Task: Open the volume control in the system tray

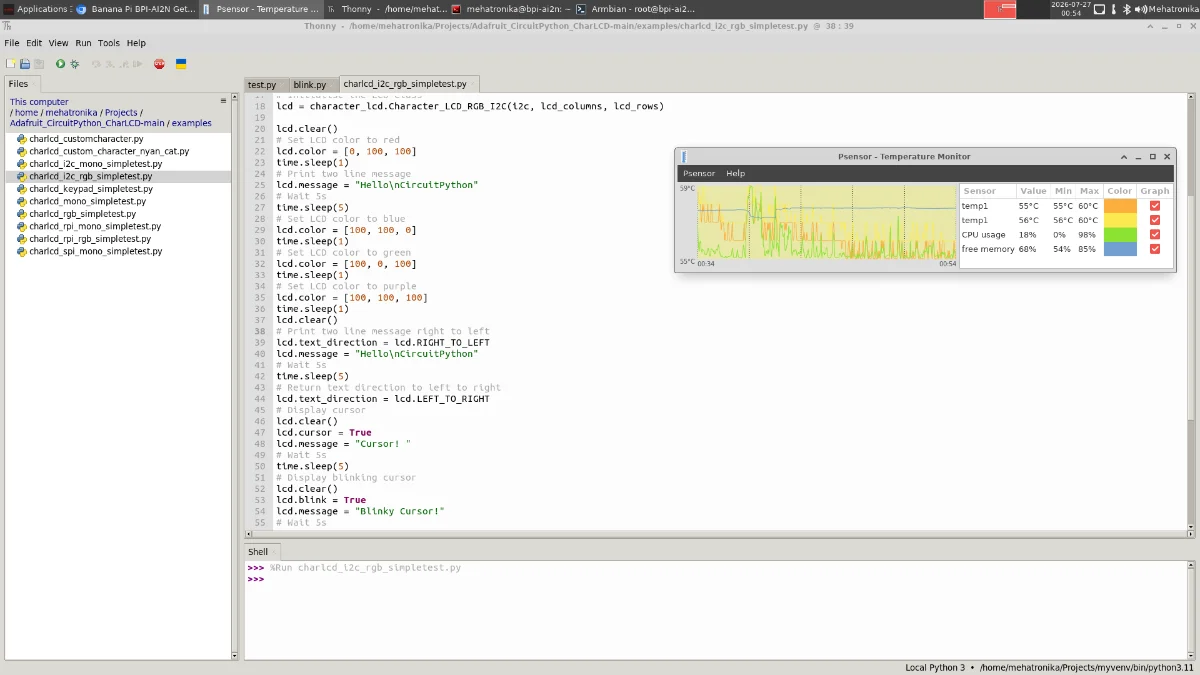Action: tap(1141, 9)
